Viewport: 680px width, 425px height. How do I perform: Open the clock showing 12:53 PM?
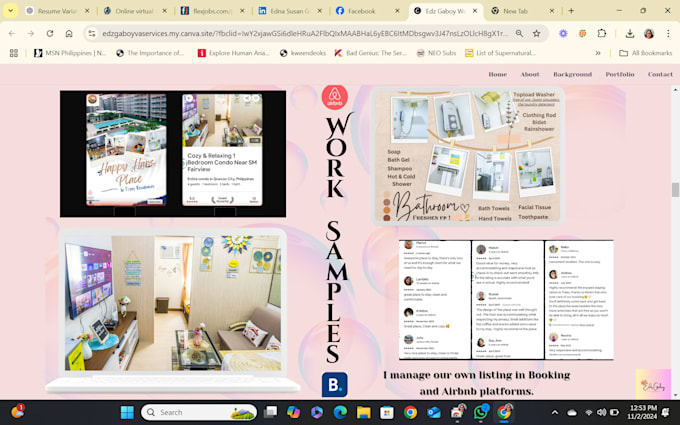click(x=642, y=412)
